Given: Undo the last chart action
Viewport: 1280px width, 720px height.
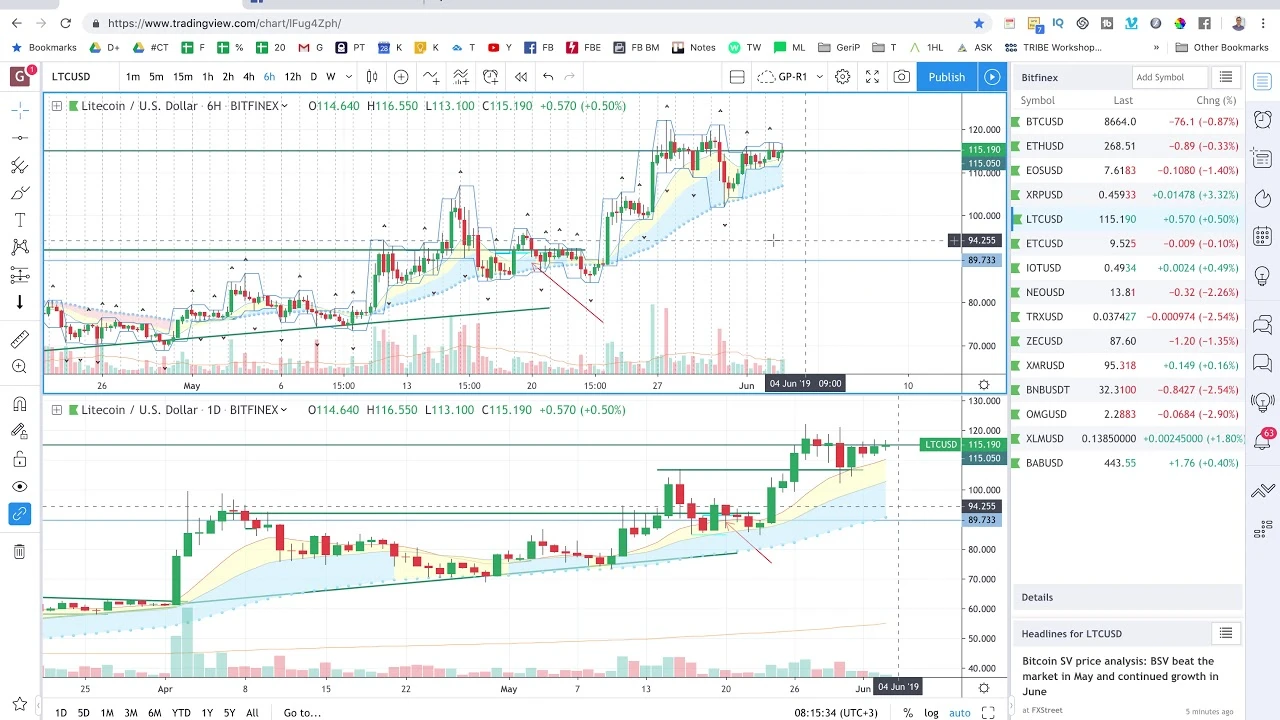Looking at the screenshot, I should [x=548, y=77].
